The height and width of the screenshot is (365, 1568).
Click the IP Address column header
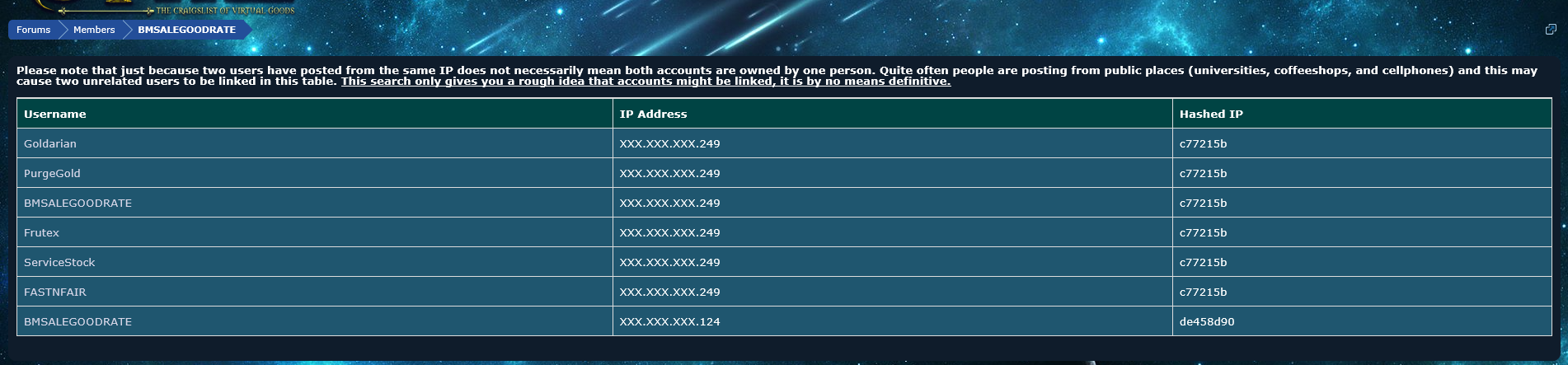point(653,114)
